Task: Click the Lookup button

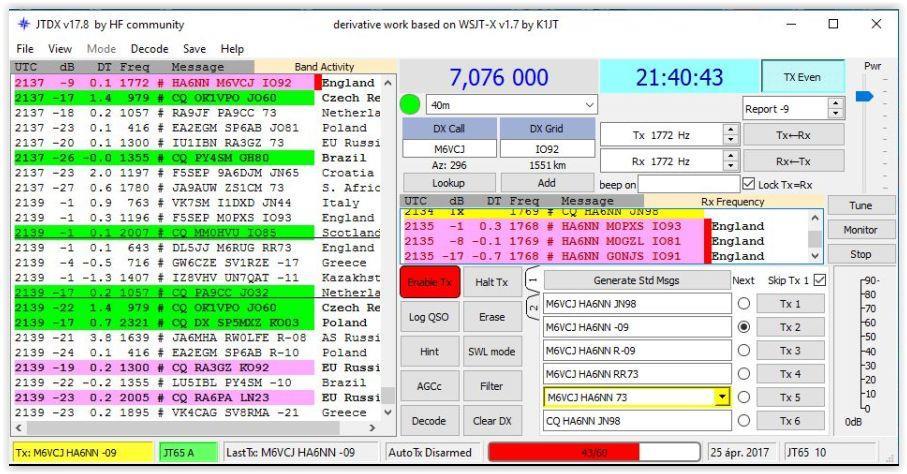Action: pos(448,183)
